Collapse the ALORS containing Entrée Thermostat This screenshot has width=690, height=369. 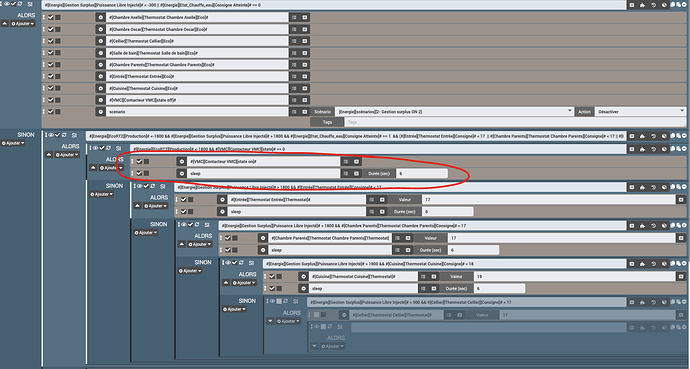click(x=138, y=206)
